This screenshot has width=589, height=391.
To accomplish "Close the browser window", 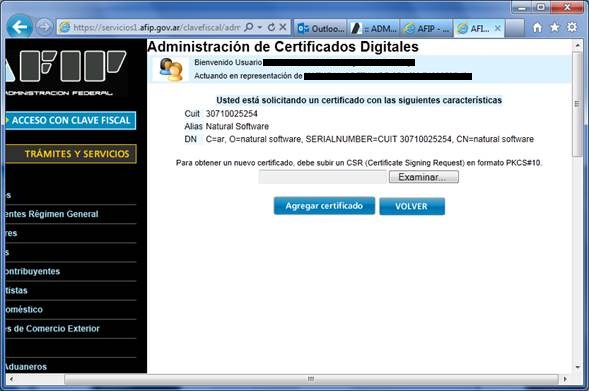I will (568, 8).
